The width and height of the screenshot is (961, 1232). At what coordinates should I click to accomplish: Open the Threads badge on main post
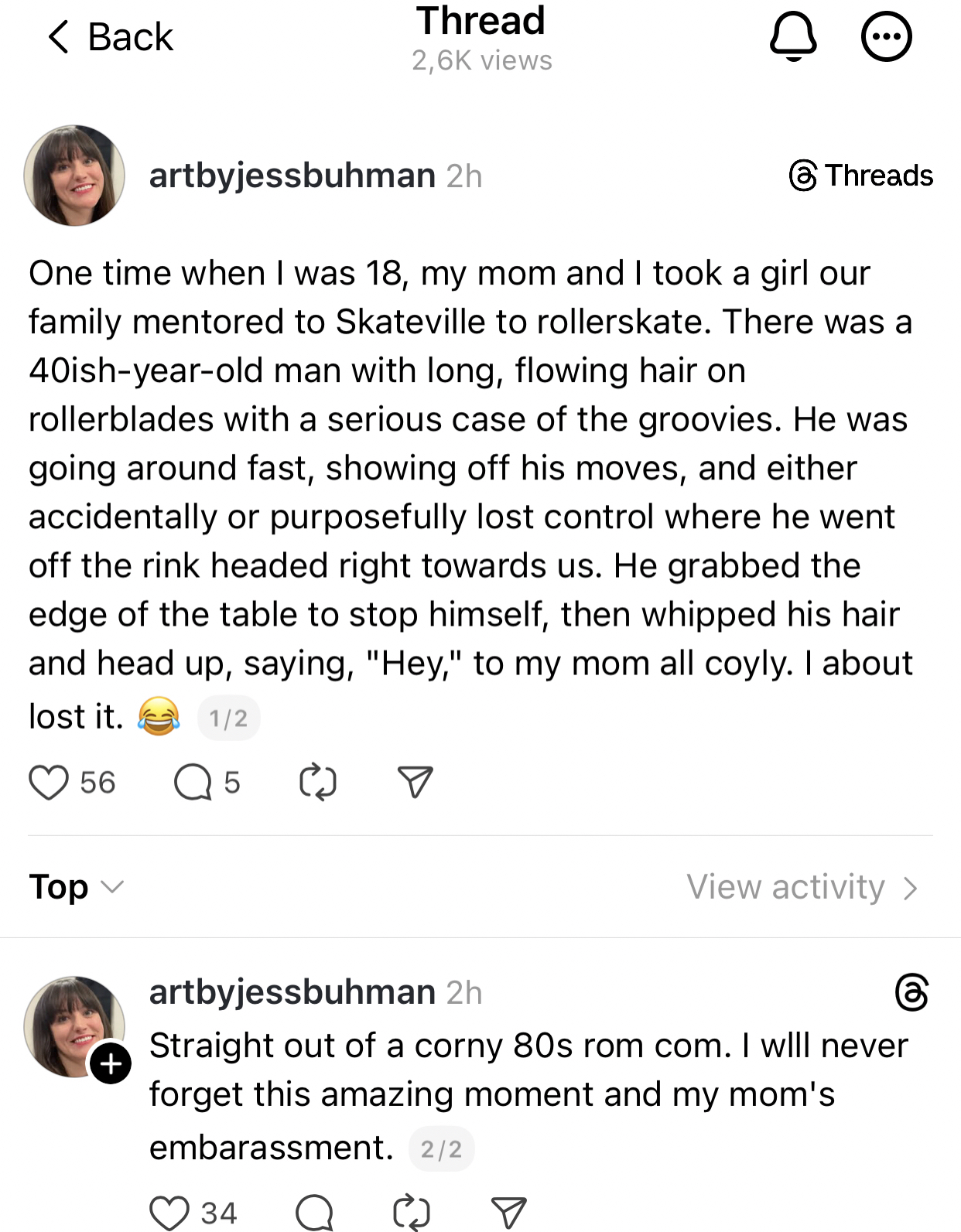tap(860, 176)
